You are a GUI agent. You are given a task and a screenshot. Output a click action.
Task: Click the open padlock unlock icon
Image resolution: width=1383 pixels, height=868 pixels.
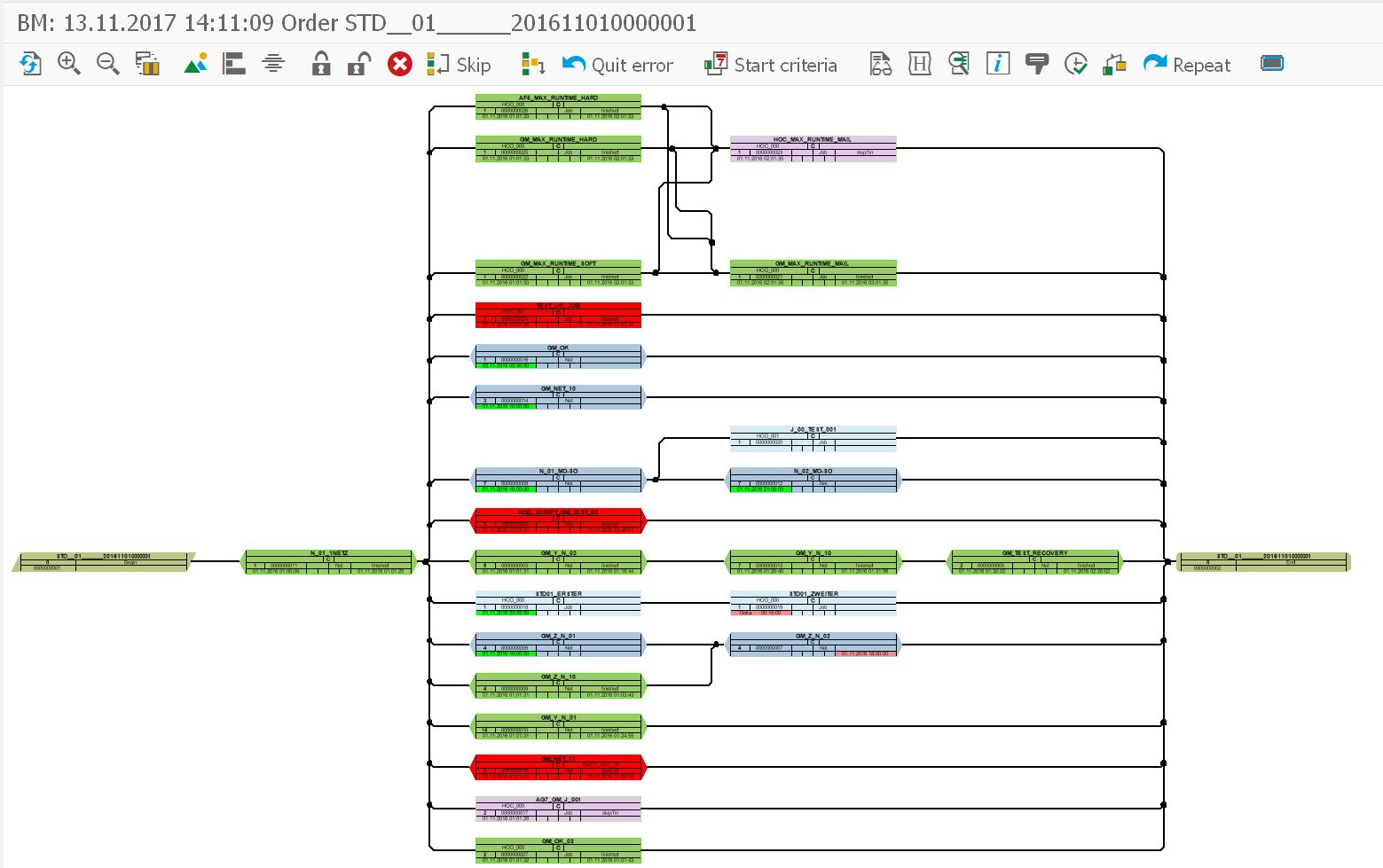click(359, 64)
